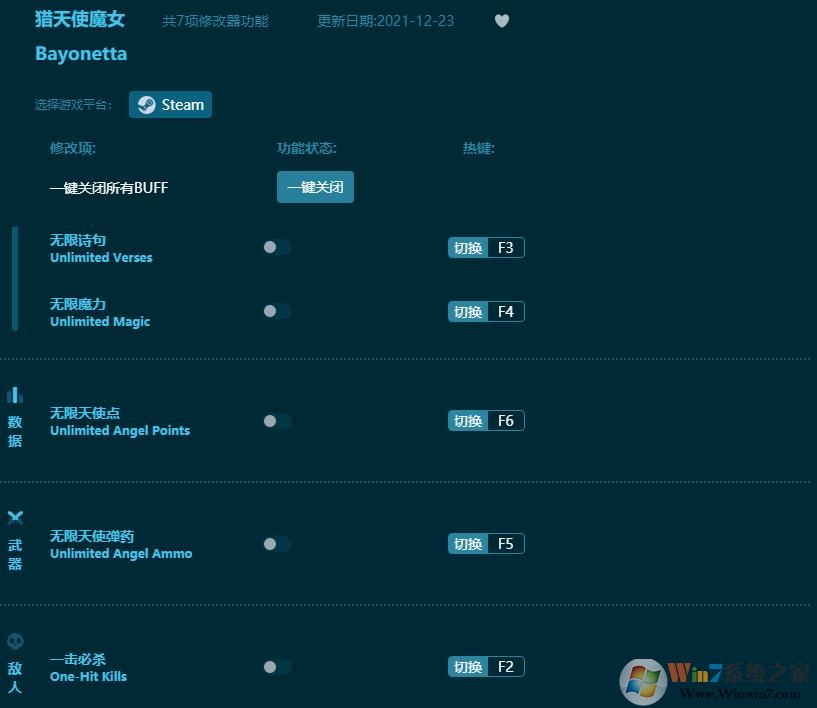Screen dimensions: 817x708
Task: Click the 修改项 column header
Action: point(73,148)
